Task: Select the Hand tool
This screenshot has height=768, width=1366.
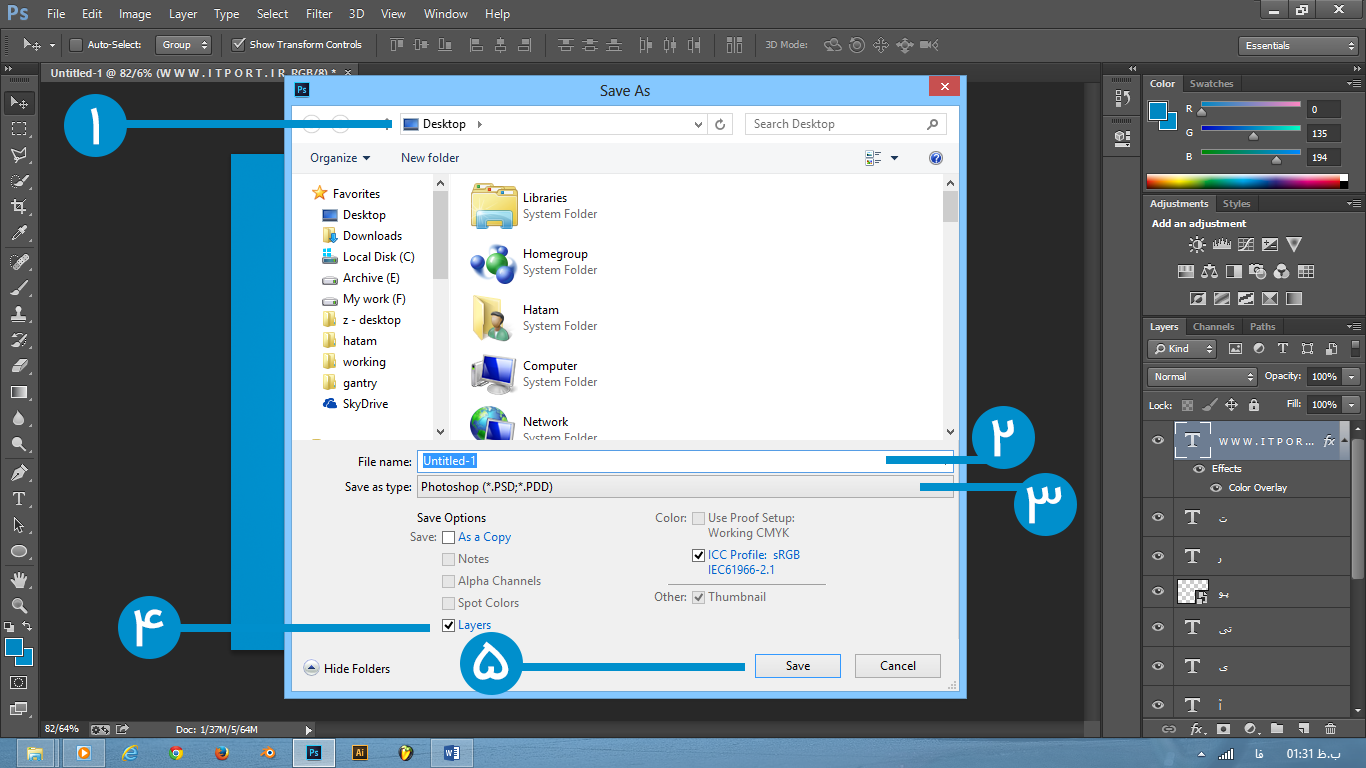Action: point(19,579)
